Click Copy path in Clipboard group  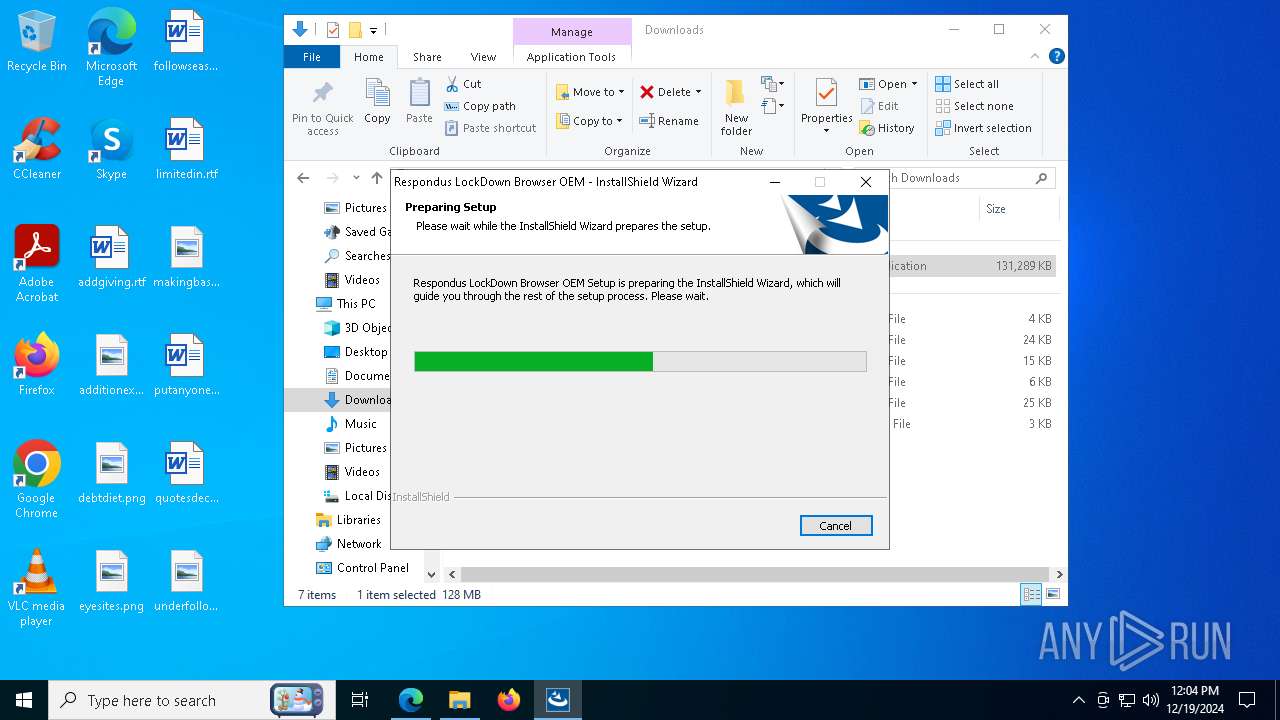480,106
